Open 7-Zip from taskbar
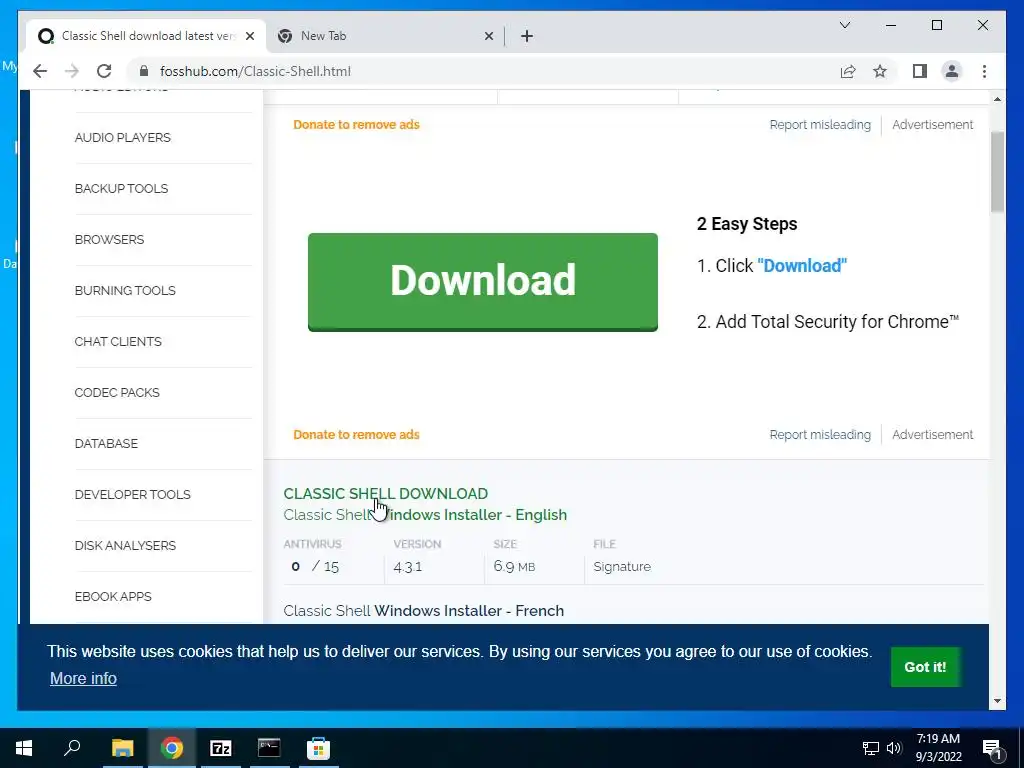 click(x=221, y=748)
